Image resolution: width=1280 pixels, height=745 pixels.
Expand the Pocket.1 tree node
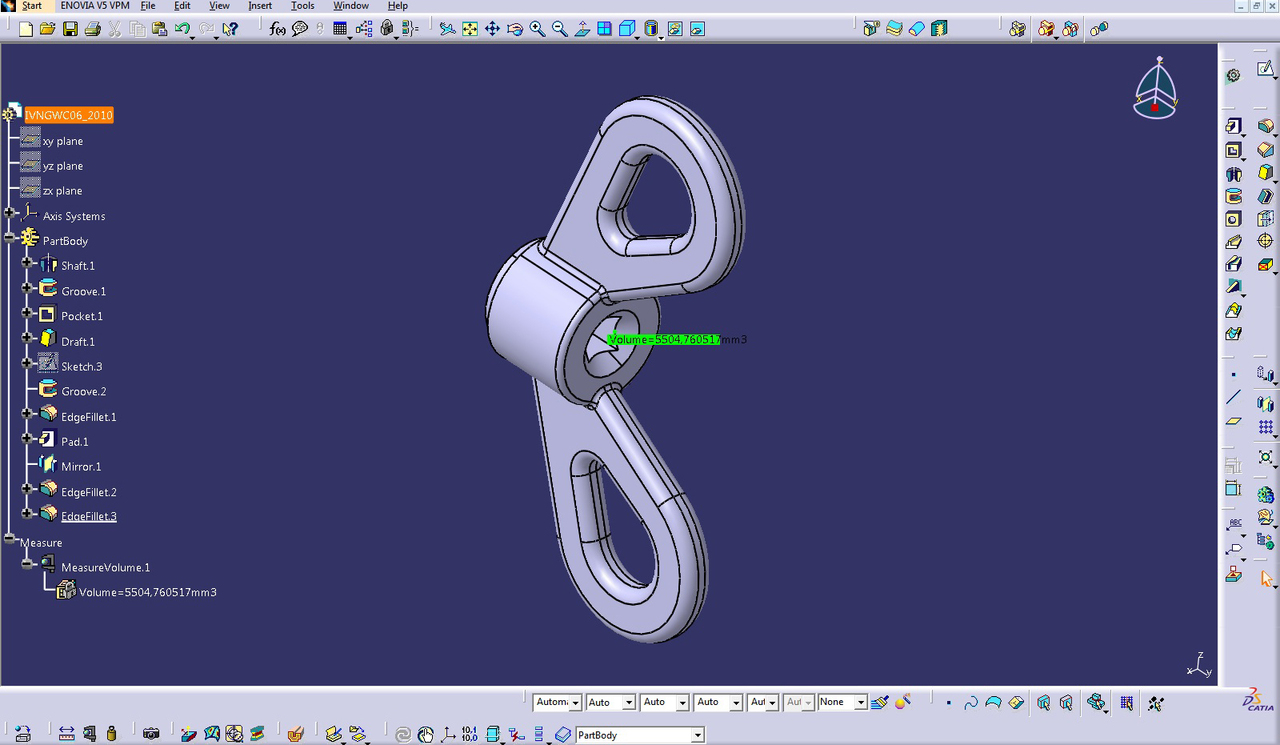point(27,313)
